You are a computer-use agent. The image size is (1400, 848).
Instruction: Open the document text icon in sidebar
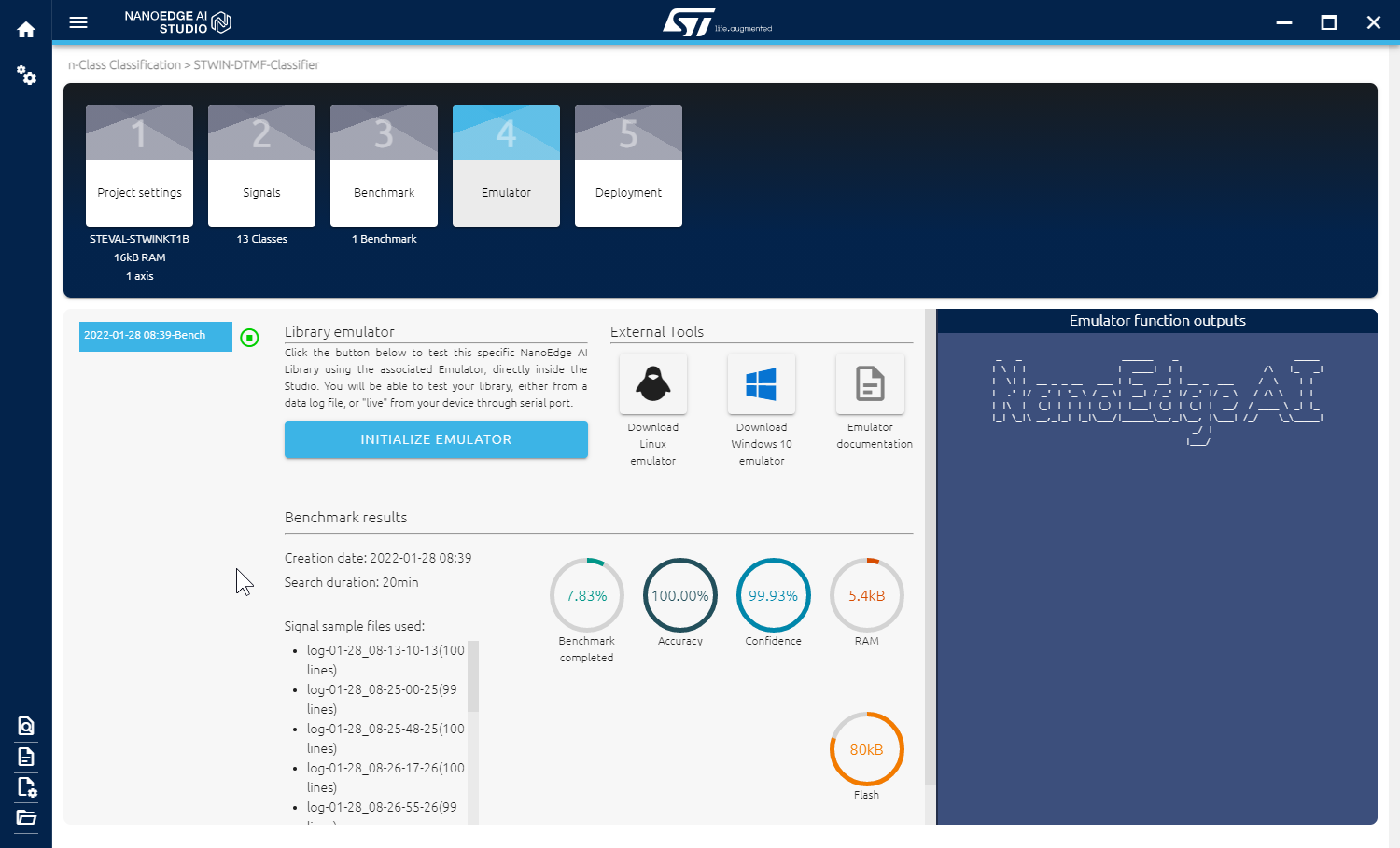point(26,757)
